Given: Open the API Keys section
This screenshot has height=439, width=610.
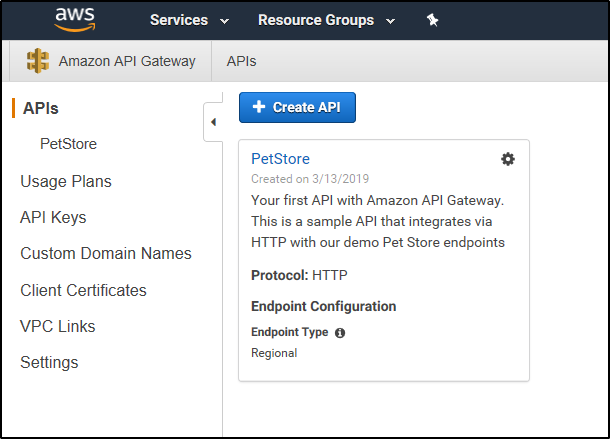Looking at the screenshot, I should [x=53, y=218].
